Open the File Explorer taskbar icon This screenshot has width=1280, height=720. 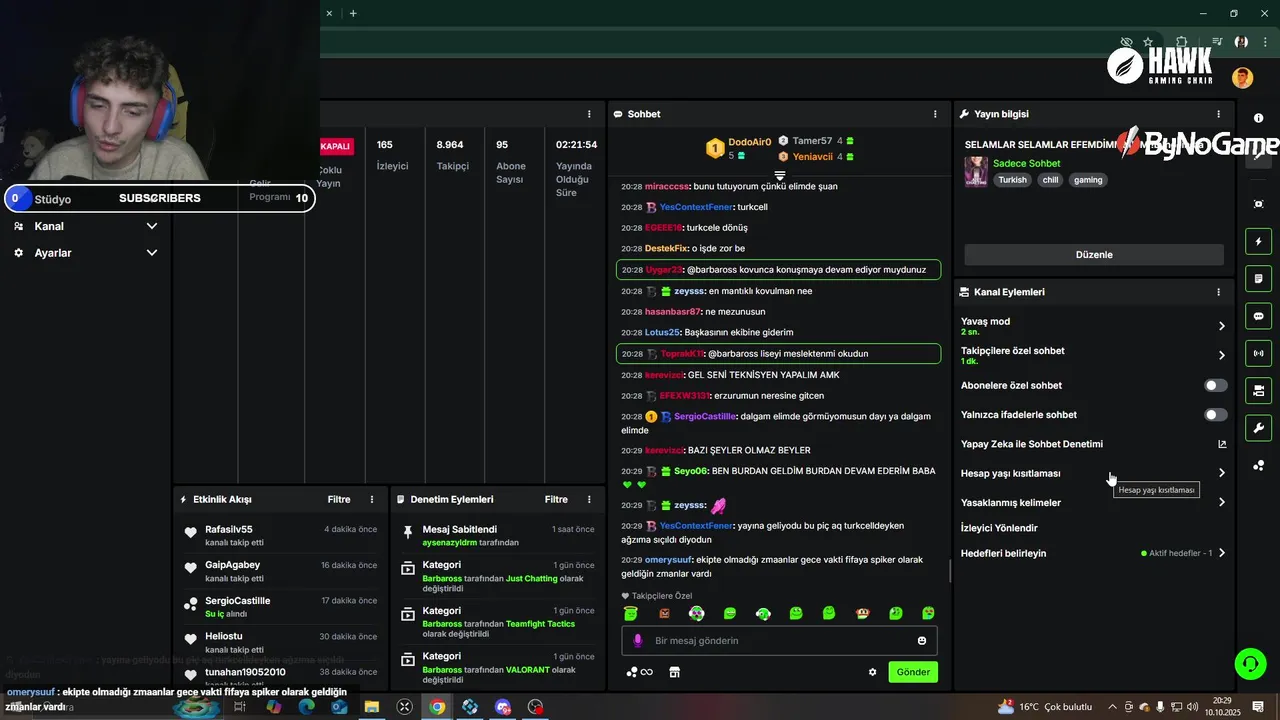coord(371,707)
